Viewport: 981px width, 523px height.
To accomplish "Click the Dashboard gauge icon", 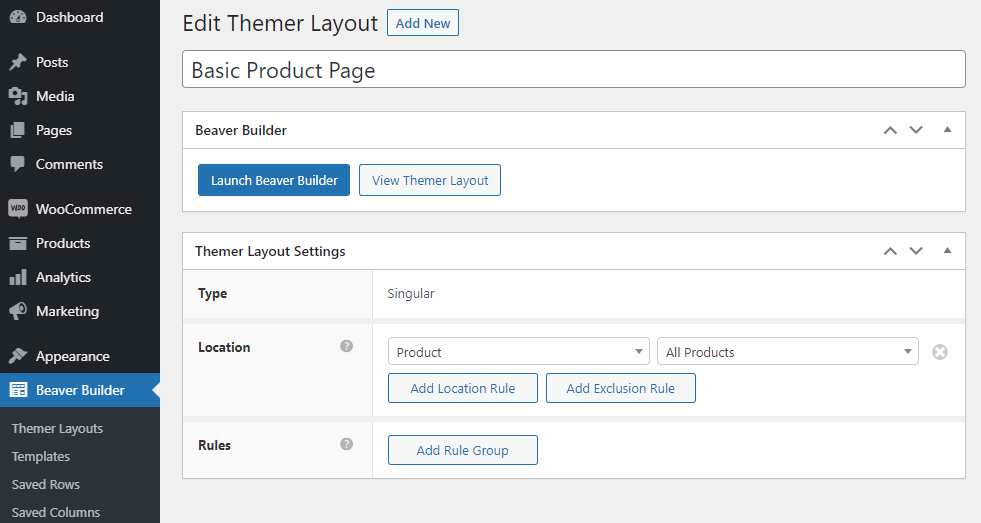I will pyautogui.click(x=18, y=17).
